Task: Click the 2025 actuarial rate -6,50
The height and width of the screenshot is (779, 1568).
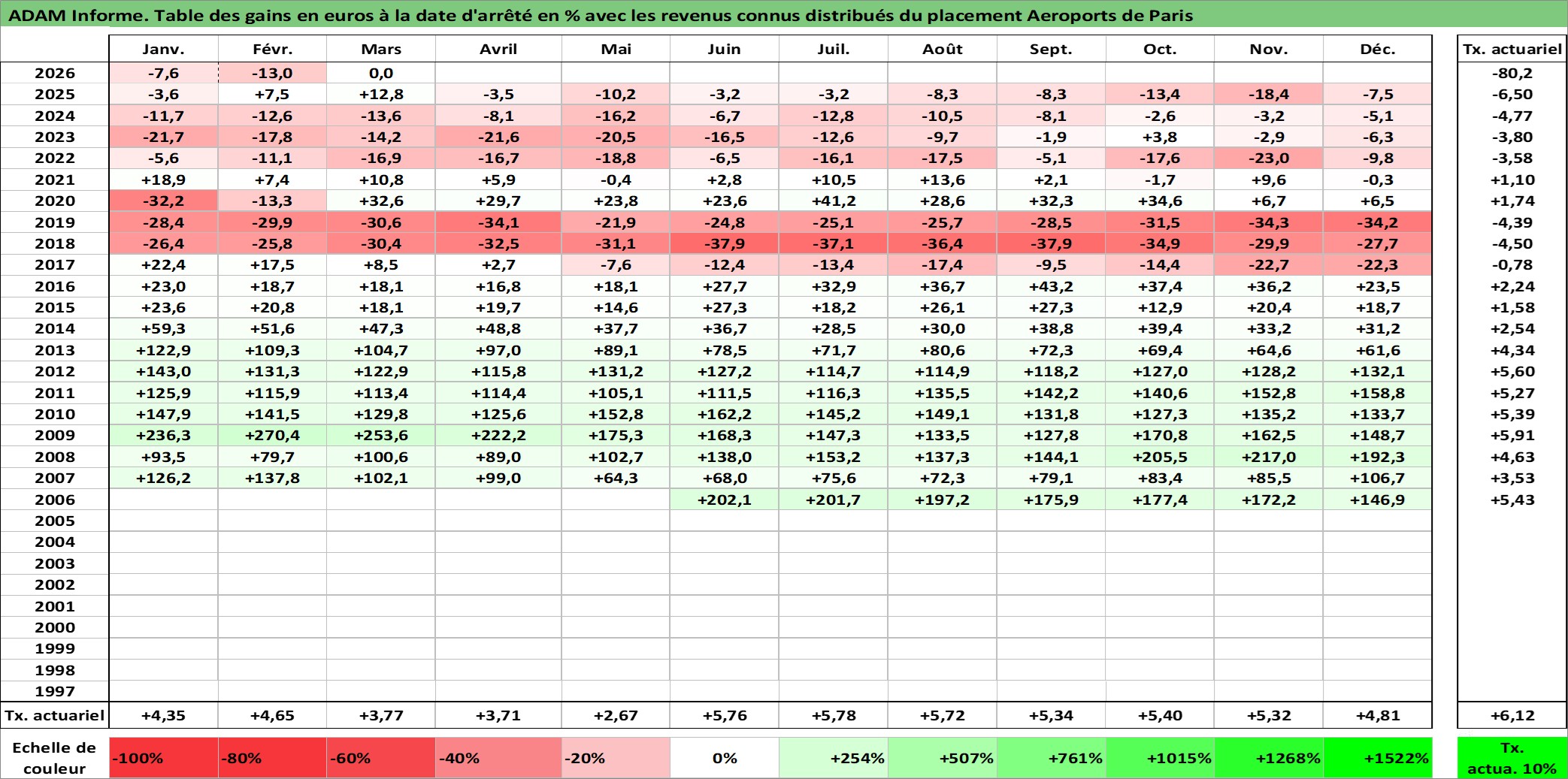Action: pos(1512,94)
